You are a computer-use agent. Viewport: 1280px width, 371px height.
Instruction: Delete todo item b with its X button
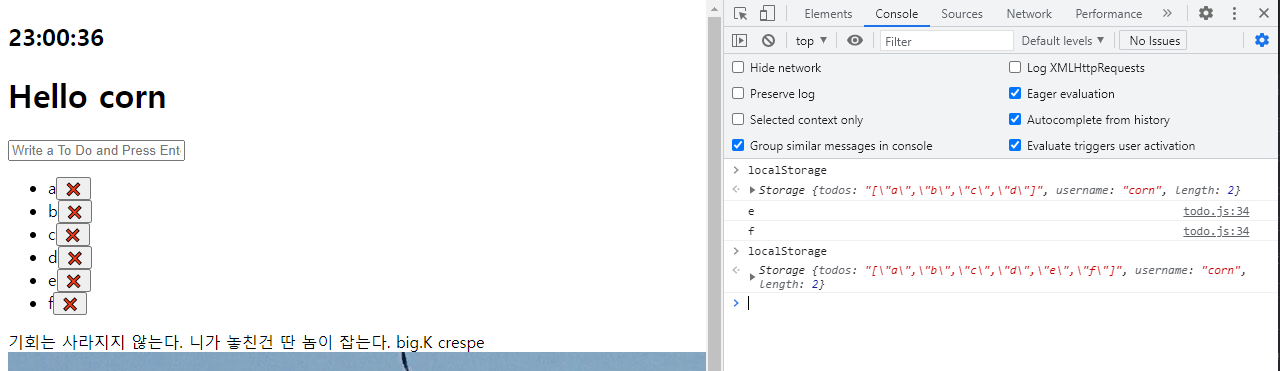pyautogui.click(x=75, y=212)
